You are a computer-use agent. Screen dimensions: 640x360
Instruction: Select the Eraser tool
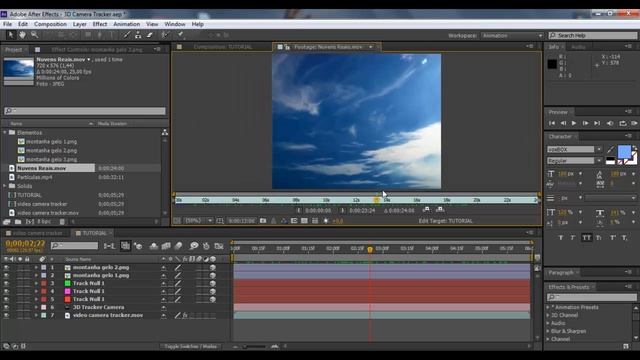click(x=150, y=35)
